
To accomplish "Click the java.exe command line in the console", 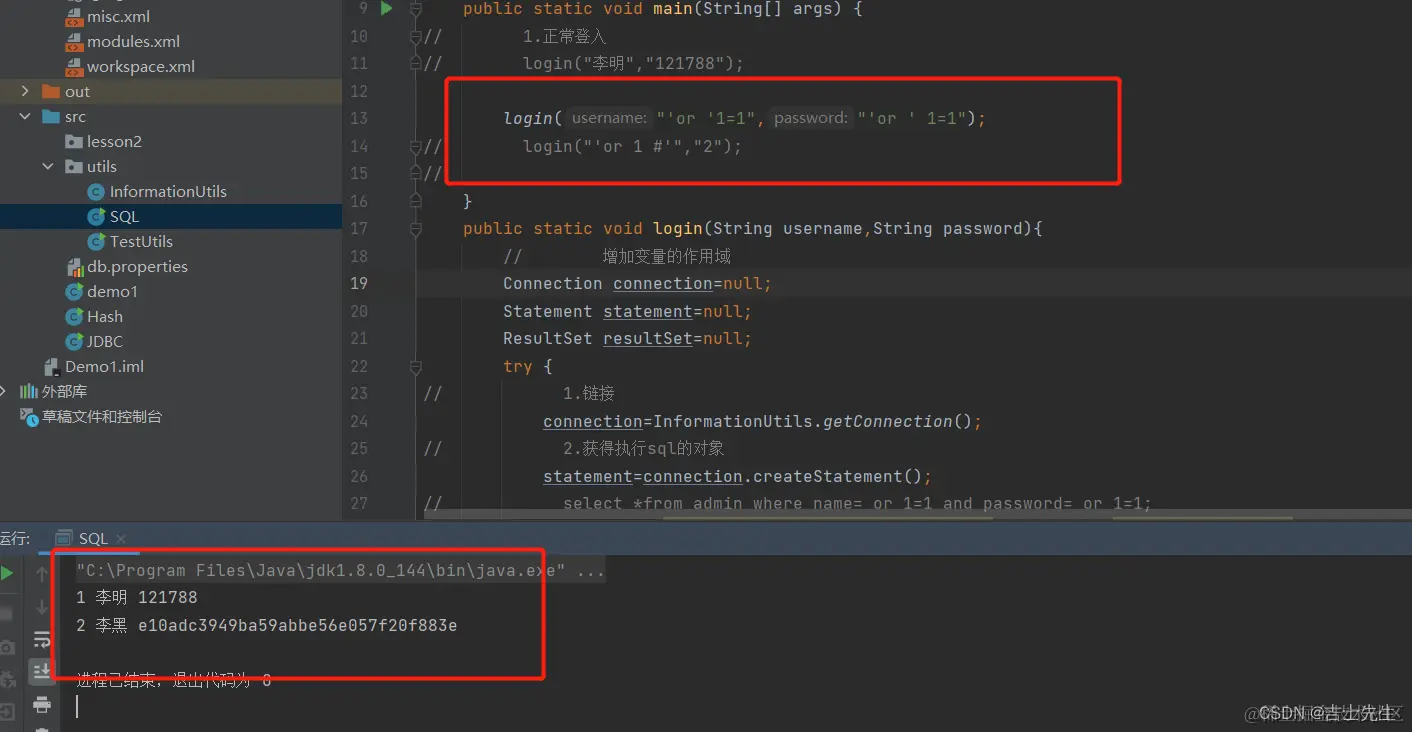I will (340, 571).
